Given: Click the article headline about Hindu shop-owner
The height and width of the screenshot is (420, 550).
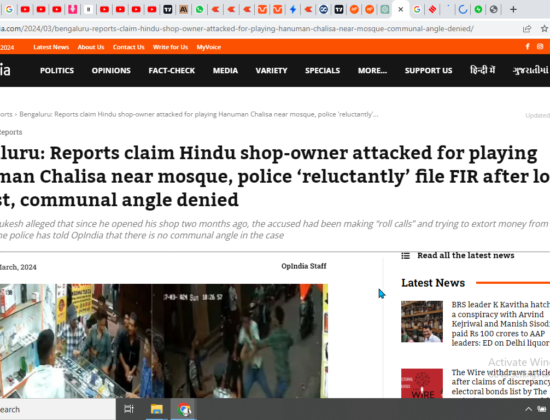Looking at the screenshot, I should [275, 176].
